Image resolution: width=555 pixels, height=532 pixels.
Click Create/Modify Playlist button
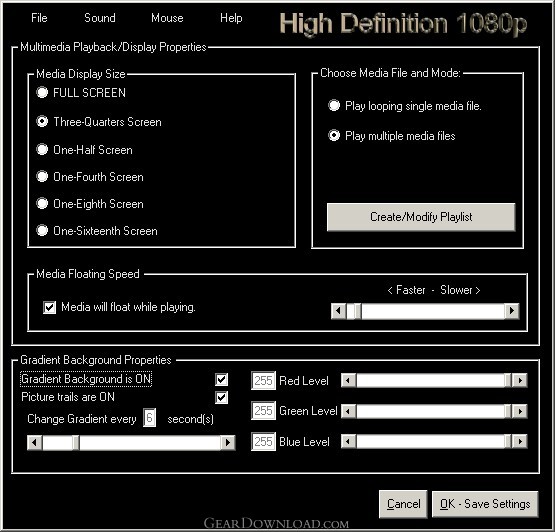tap(421, 217)
